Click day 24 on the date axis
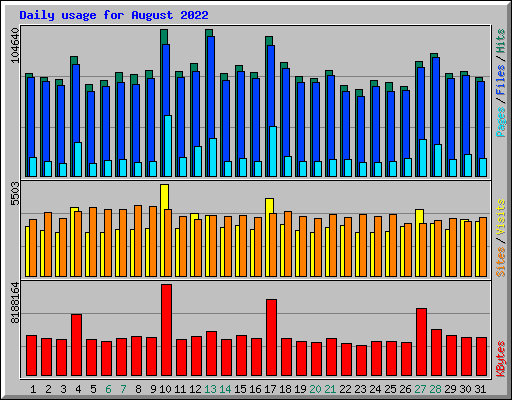This screenshot has height=400, width=512. (375, 389)
